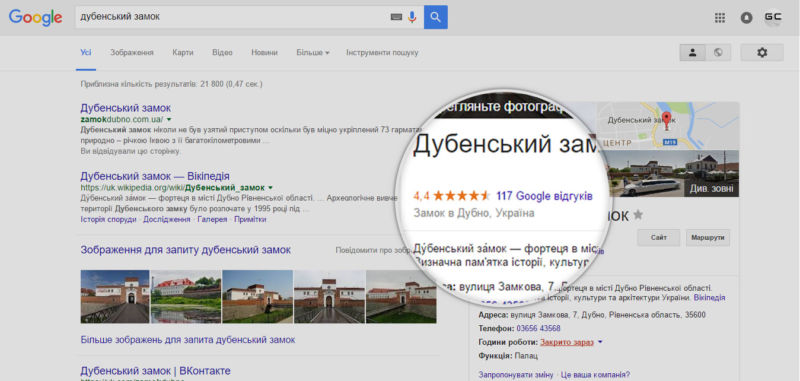Open the Історія споруди sitelink
The width and height of the screenshot is (800, 381).
coord(108,219)
